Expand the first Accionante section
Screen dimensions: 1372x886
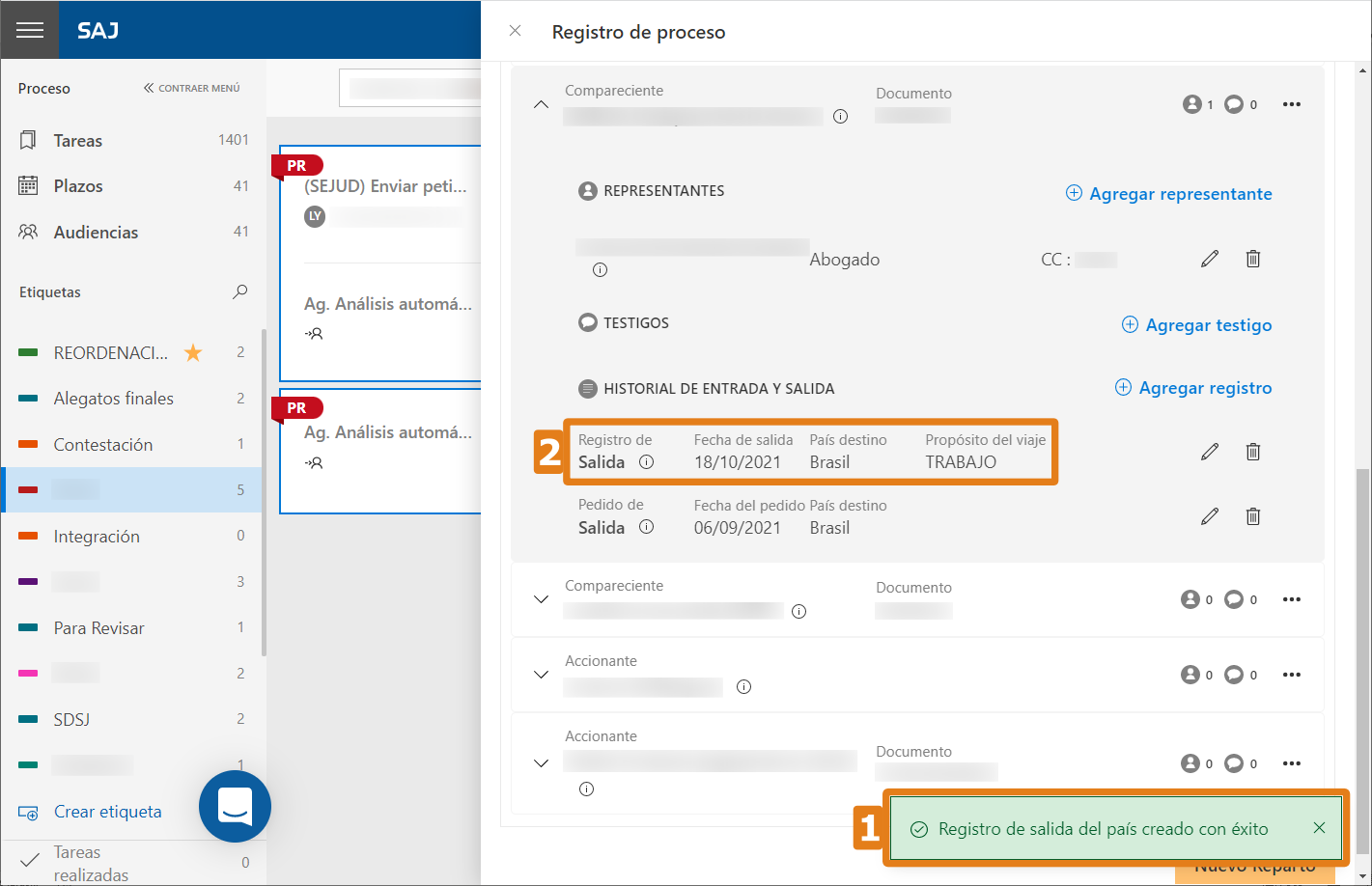[x=542, y=675]
